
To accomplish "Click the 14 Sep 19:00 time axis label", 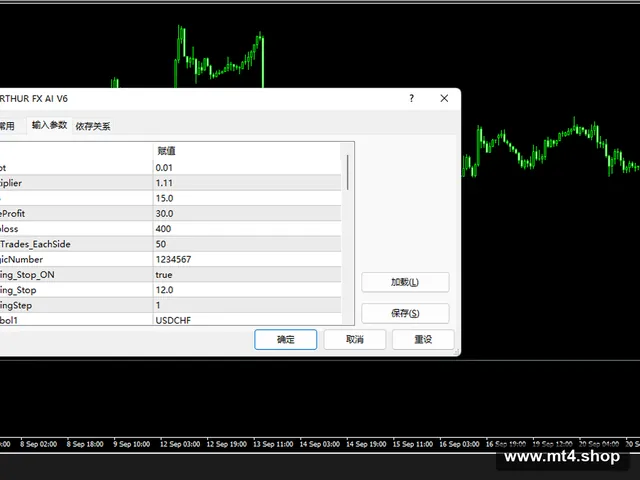I will pyautogui.click(x=366, y=444).
